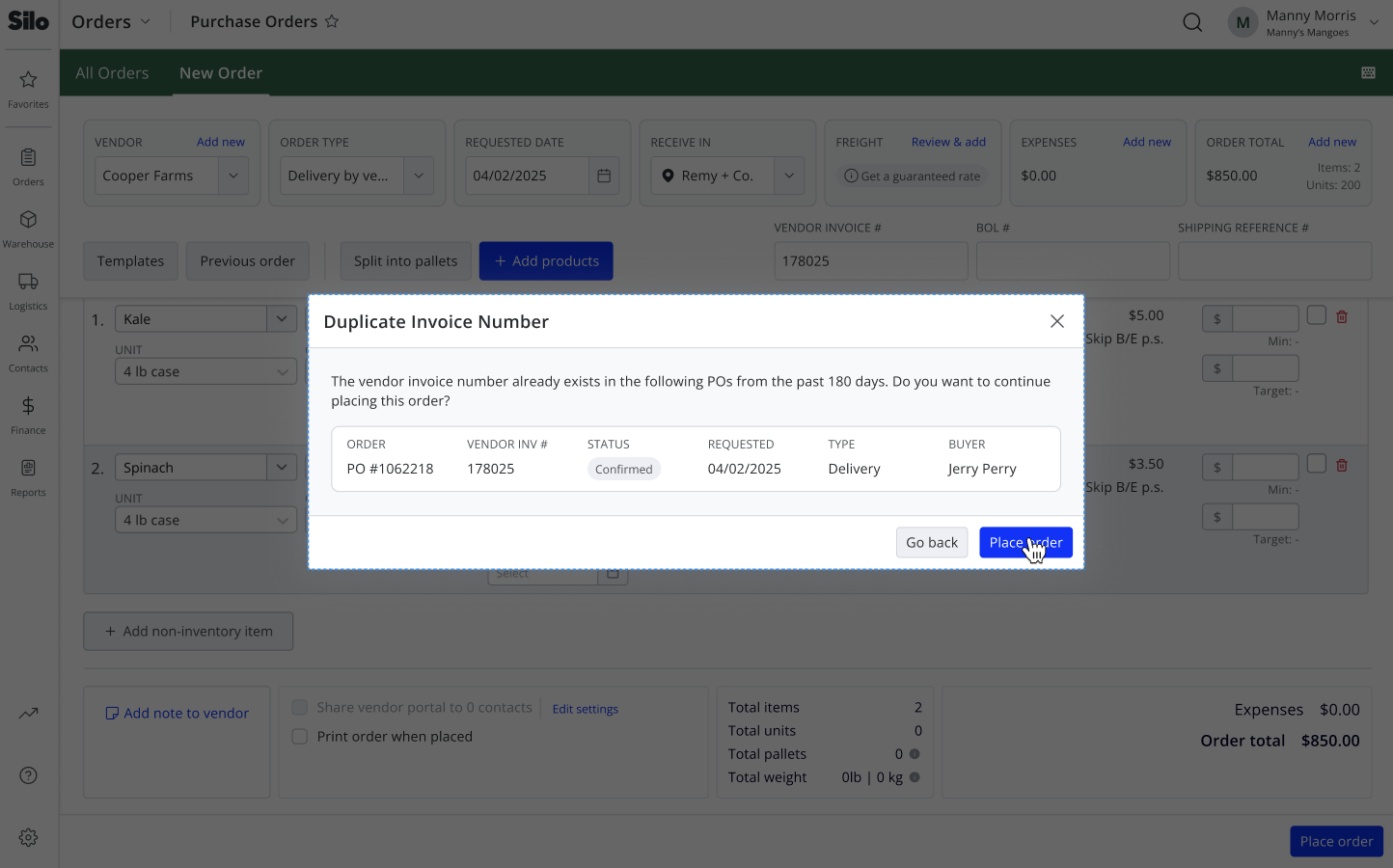Image resolution: width=1393 pixels, height=868 pixels.
Task: Click Add new expenses link
Action: (1147, 142)
